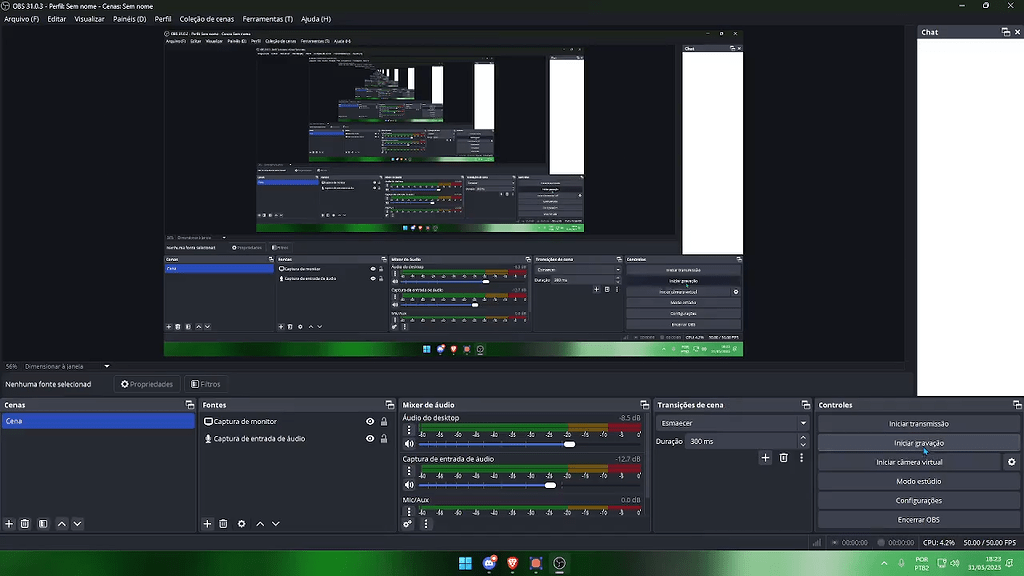Add a new scene transition
Screen dimensions: 1024x576
pyautogui.click(x=765, y=458)
